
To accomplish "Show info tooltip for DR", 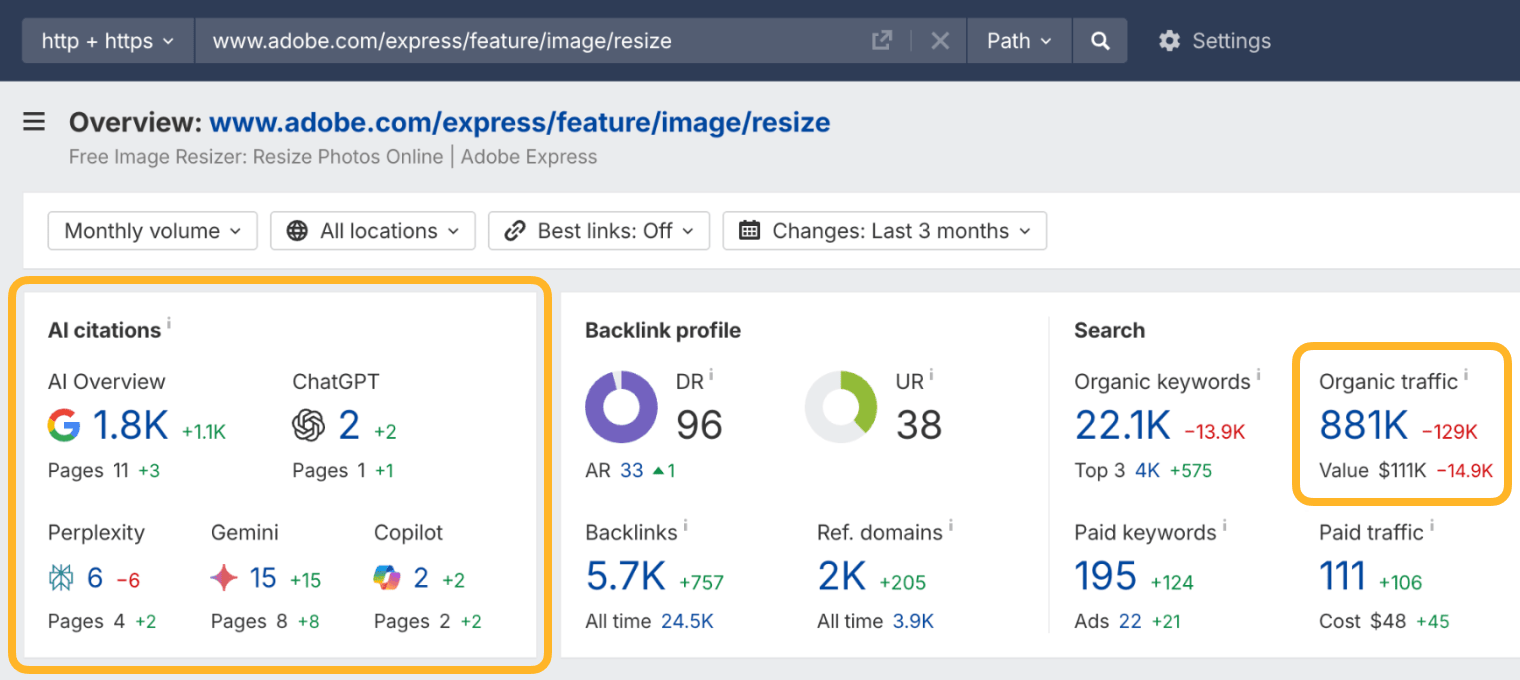I will click(711, 376).
